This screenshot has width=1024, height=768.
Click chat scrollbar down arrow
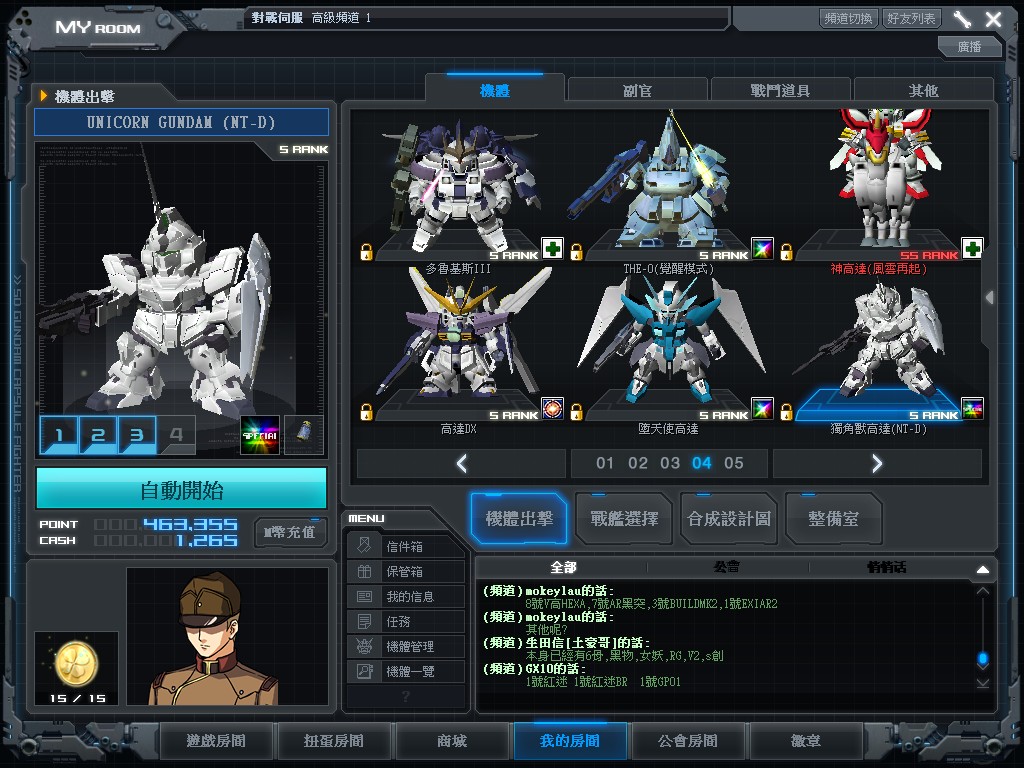coord(982,684)
